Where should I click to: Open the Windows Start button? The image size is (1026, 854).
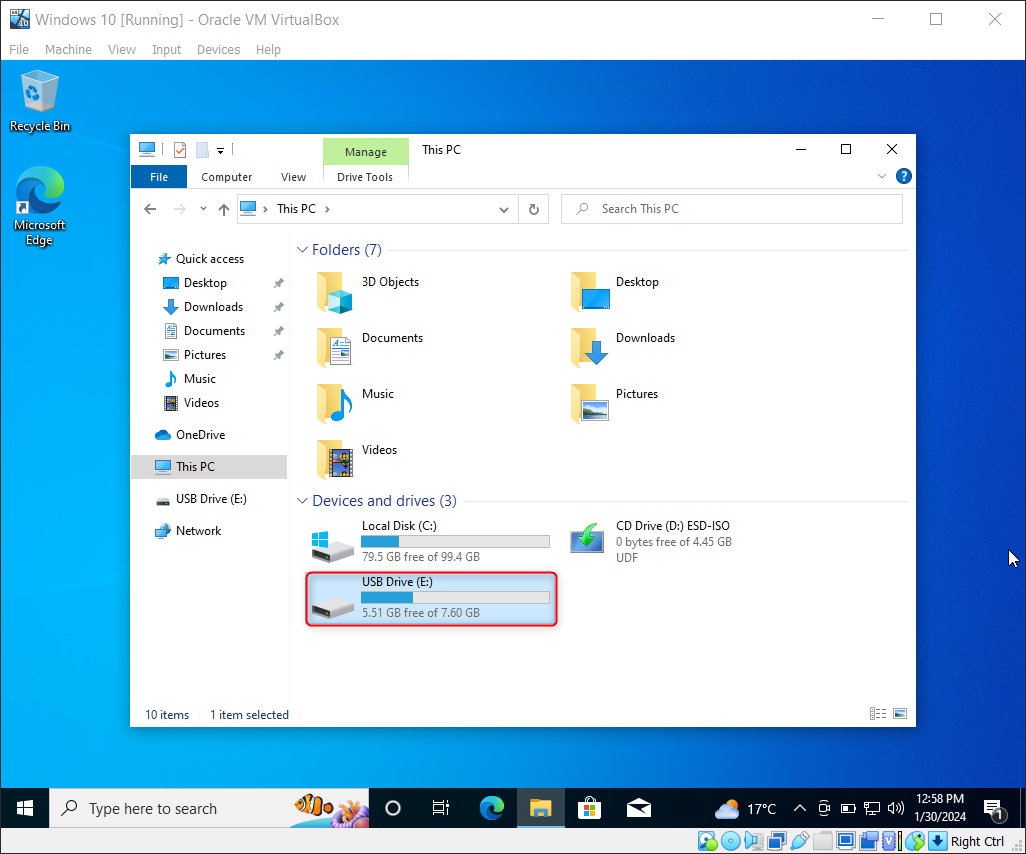[x=25, y=809]
